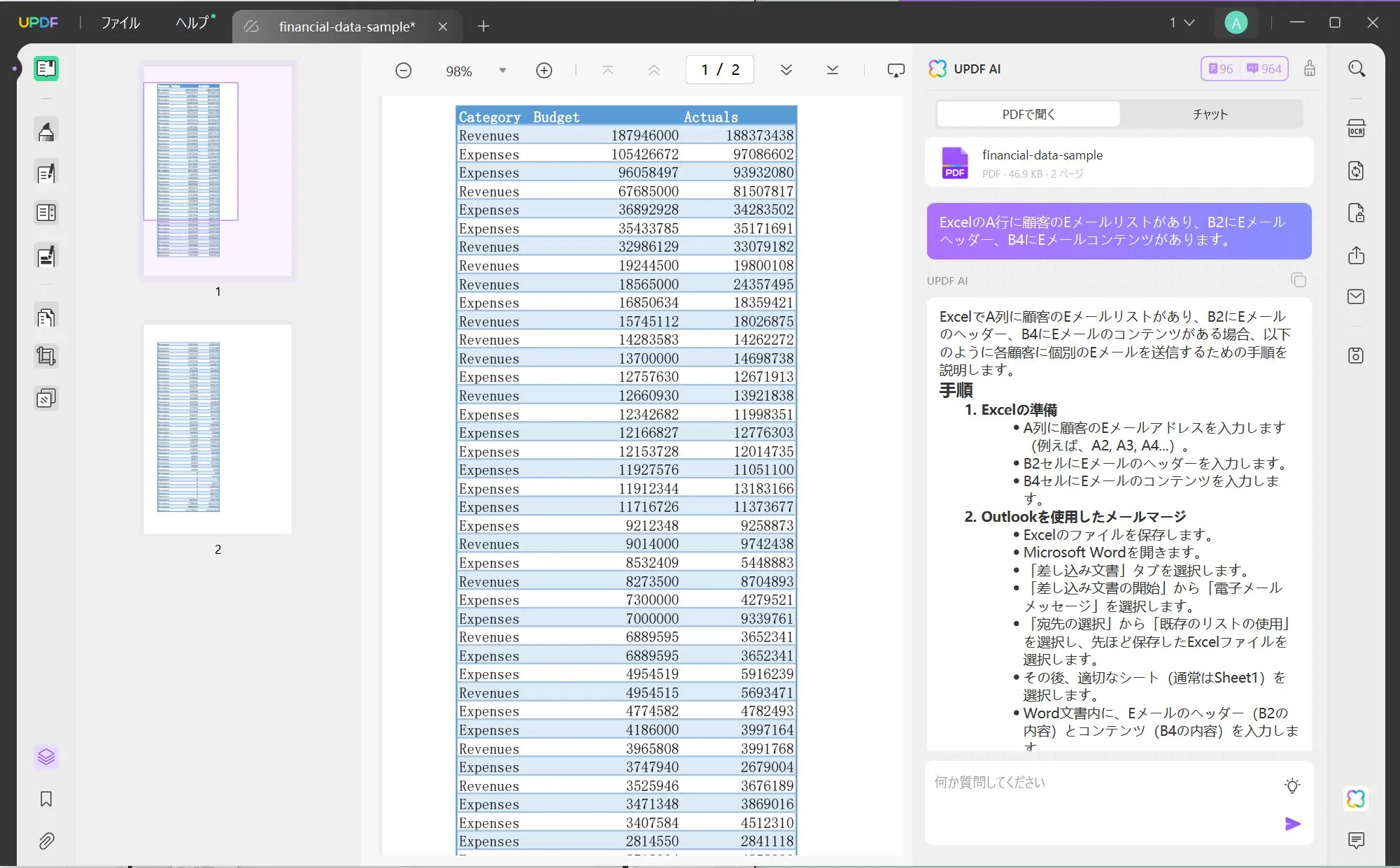
Task: Open prompt suggestions lightbulb
Action: pyautogui.click(x=1292, y=785)
